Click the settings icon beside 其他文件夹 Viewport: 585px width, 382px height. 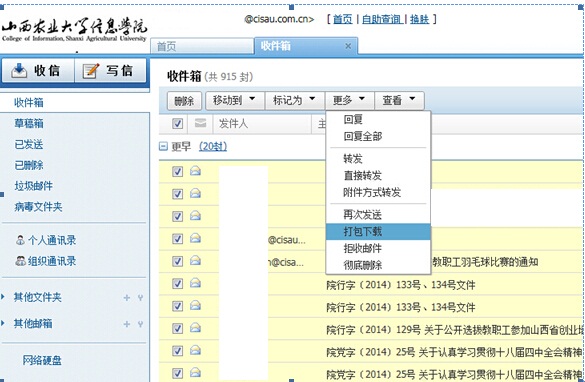click(140, 297)
